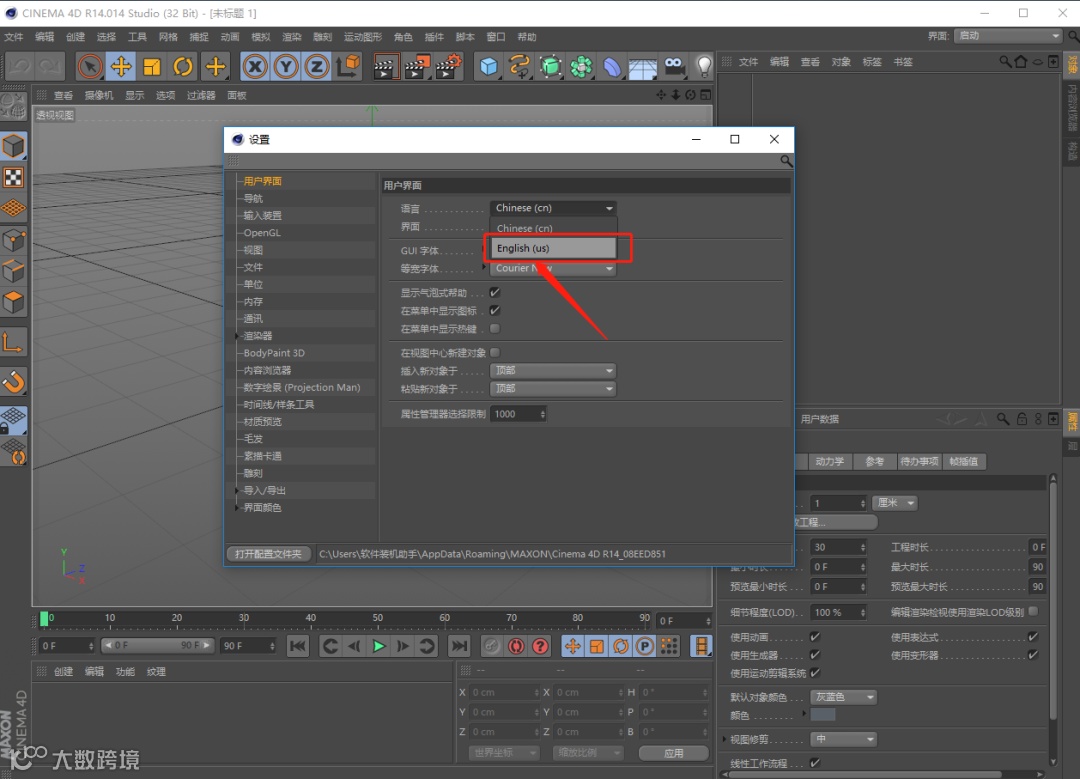Toggle 在菜单中显示图标 checkbox
This screenshot has height=779, width=1080.
click(x=495, y=310)
